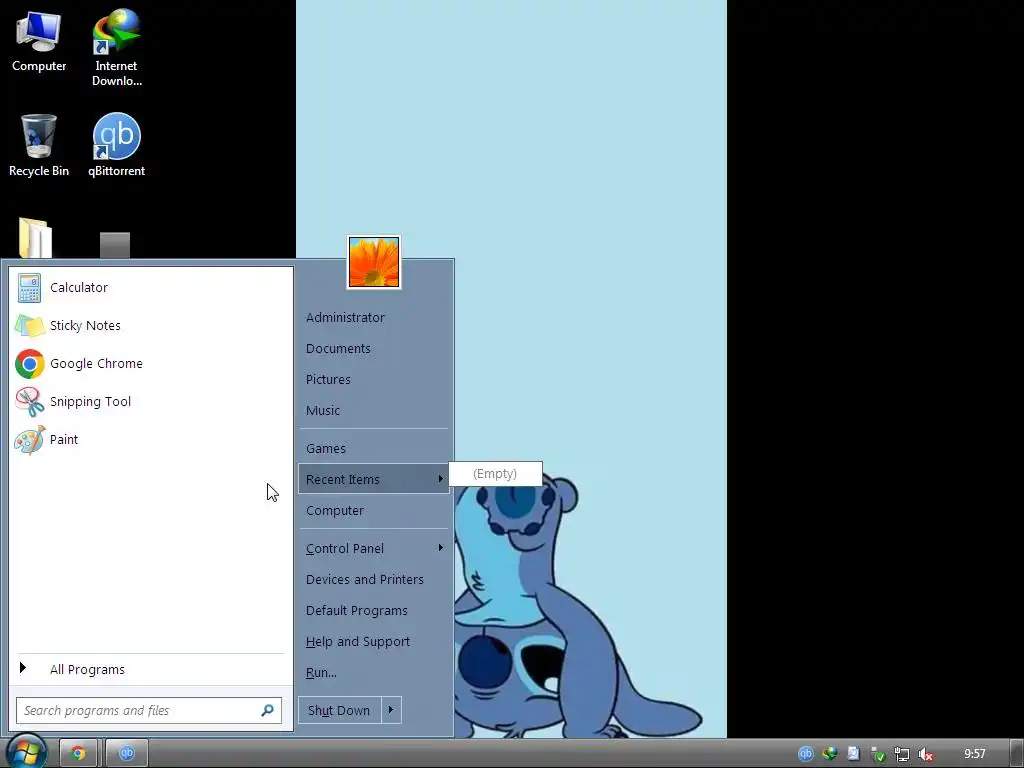The width and height of the screenshot is (1024, 768).
Task: Open the Pictures library
Action: (x=374, y=379)
